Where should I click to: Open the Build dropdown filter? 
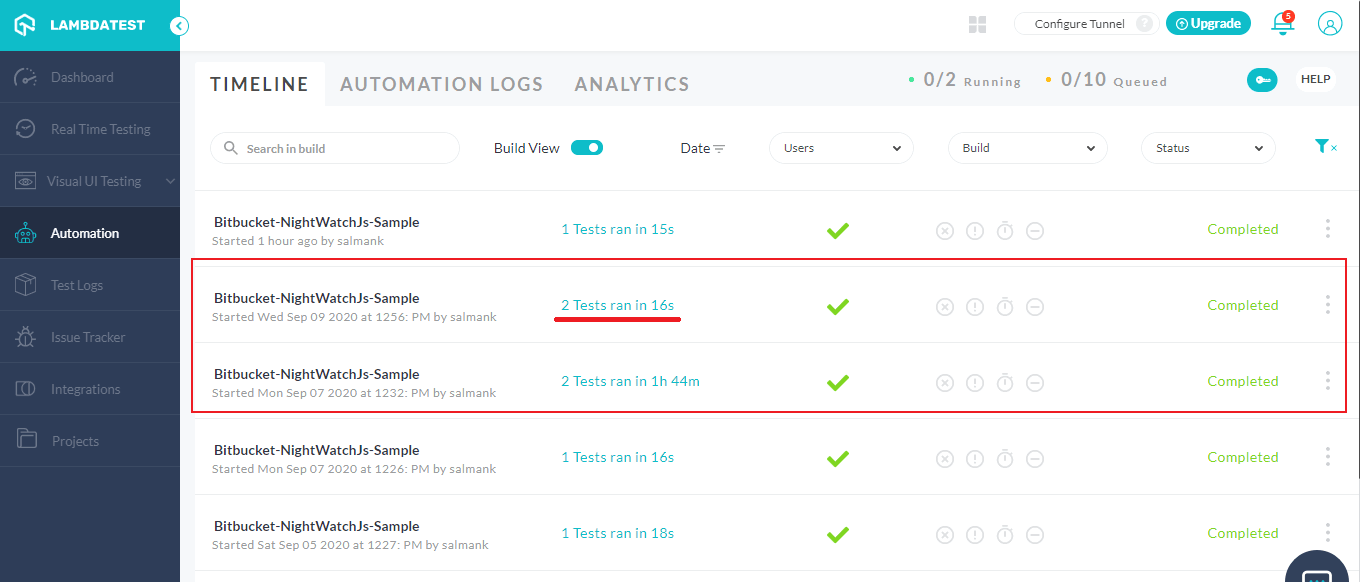[1027, 148]
